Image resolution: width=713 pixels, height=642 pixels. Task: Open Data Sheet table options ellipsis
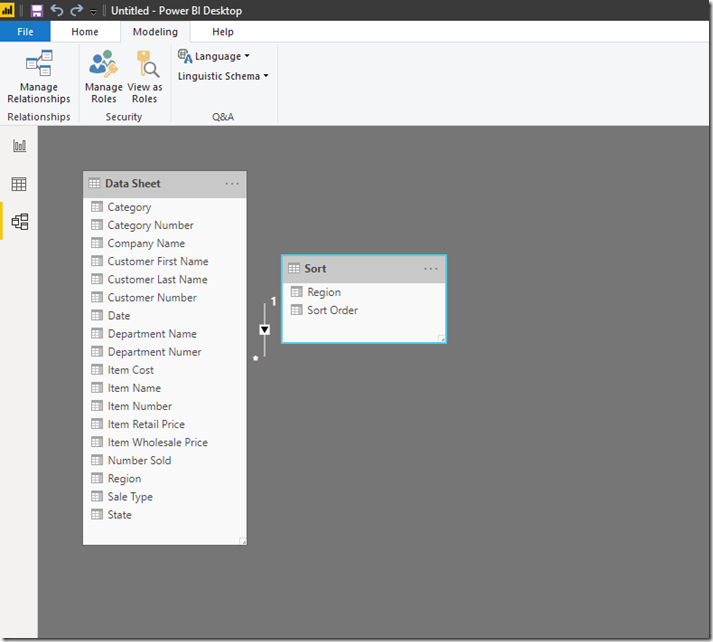click(232, 184)
